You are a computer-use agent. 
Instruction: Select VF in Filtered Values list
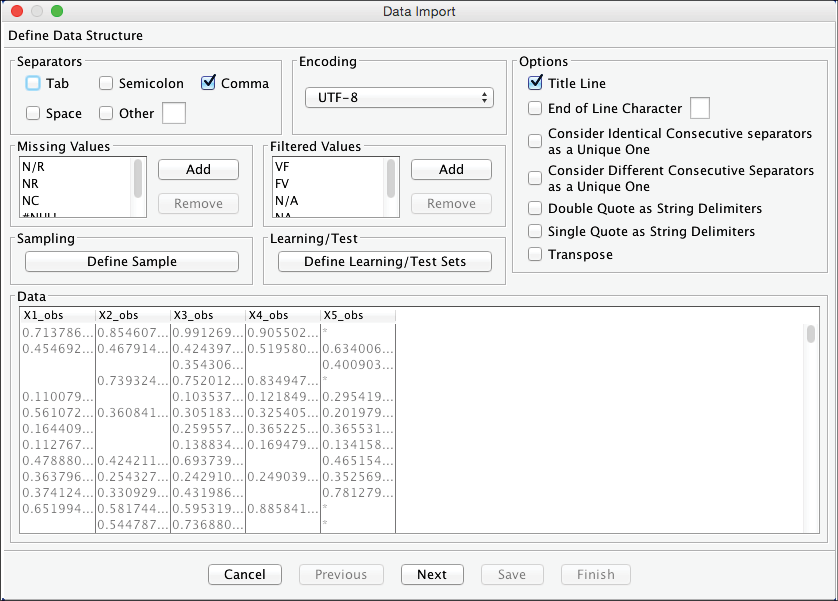pyautogui.click(x=282, y=167)
